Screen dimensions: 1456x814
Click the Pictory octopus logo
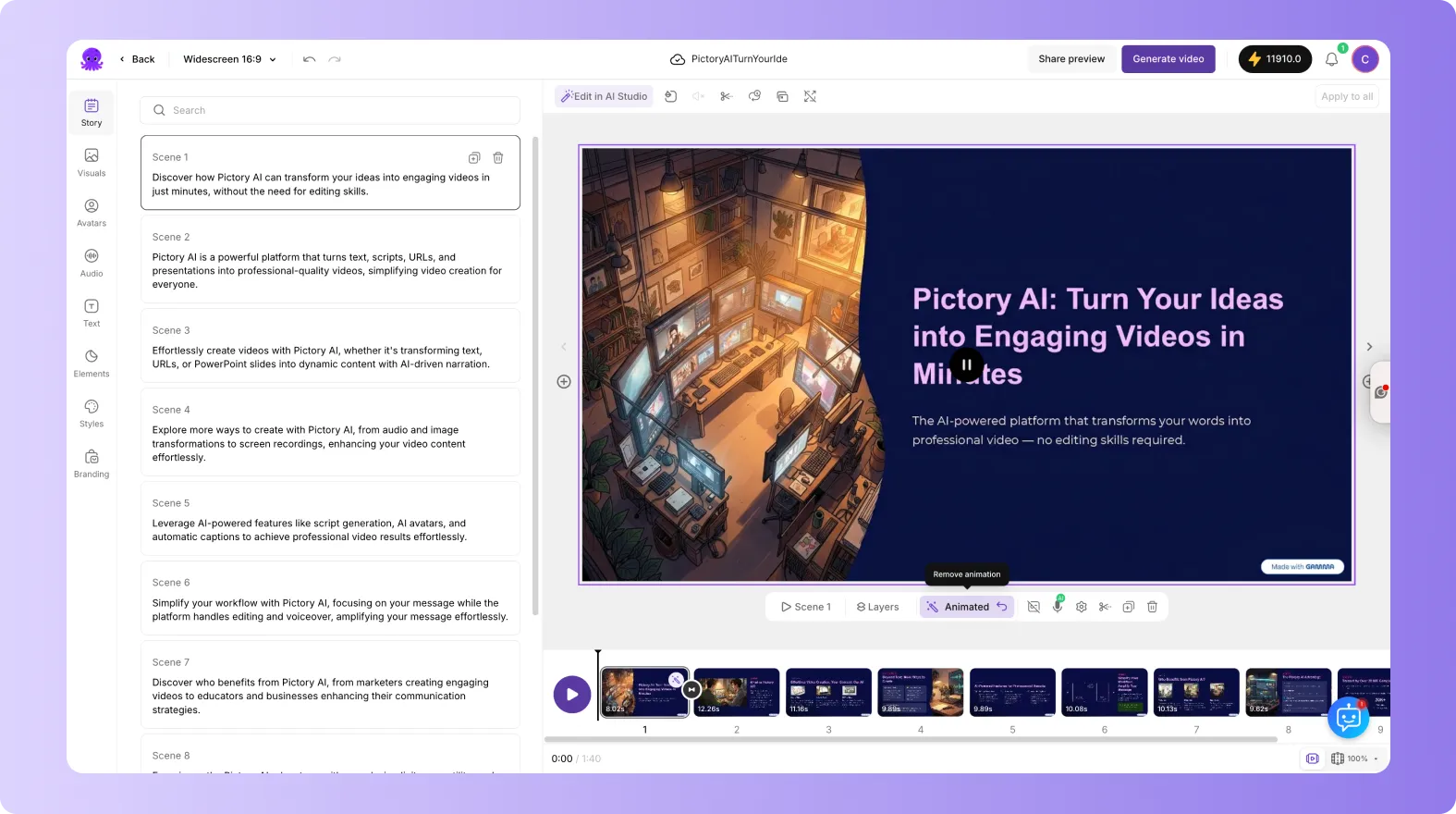(x=92, y=59)
